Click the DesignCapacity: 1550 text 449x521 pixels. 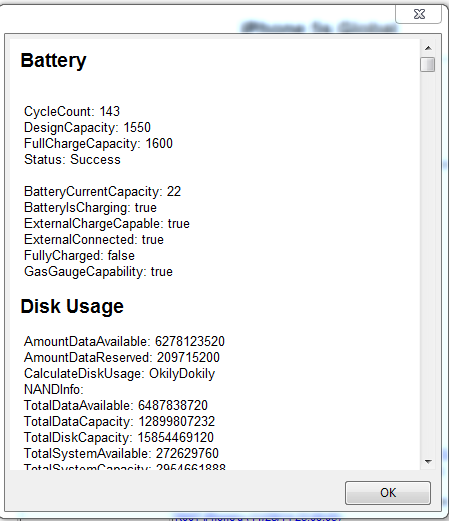click(87, 127)
